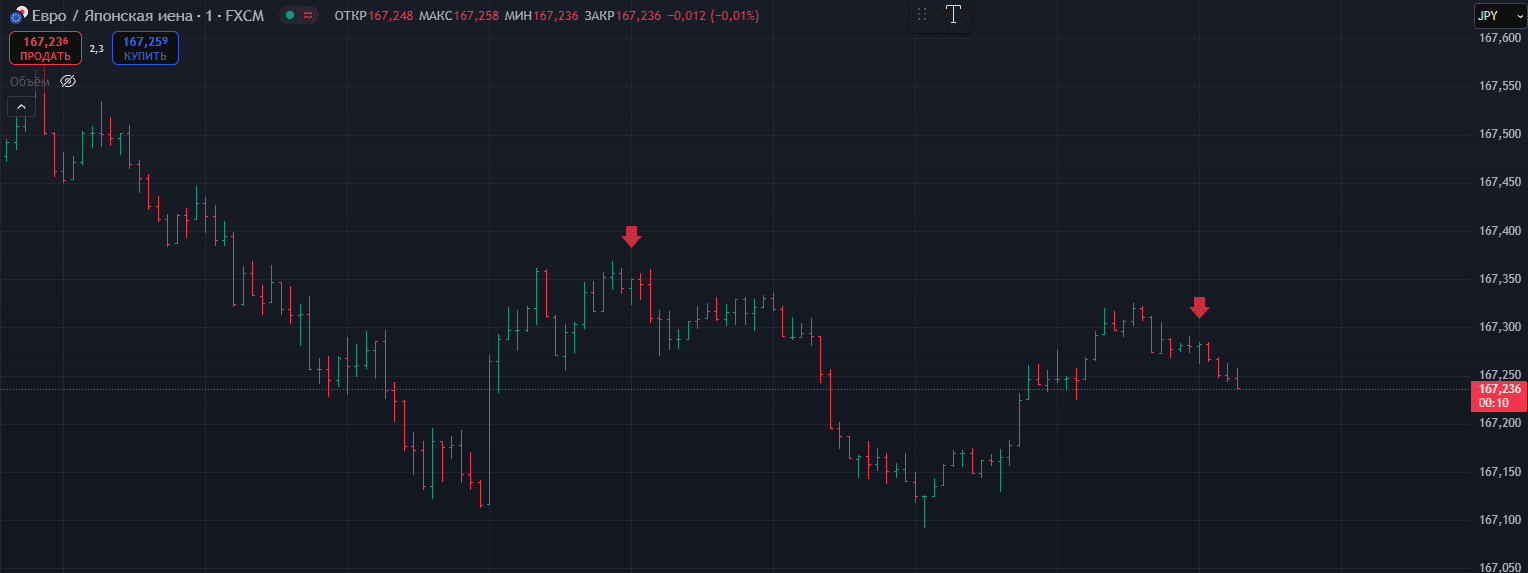Viewport: 1528px width, 573px height.
Task: Click the 167,600 price scale label
Action: pyautogui.click(x=1499, y=38)
